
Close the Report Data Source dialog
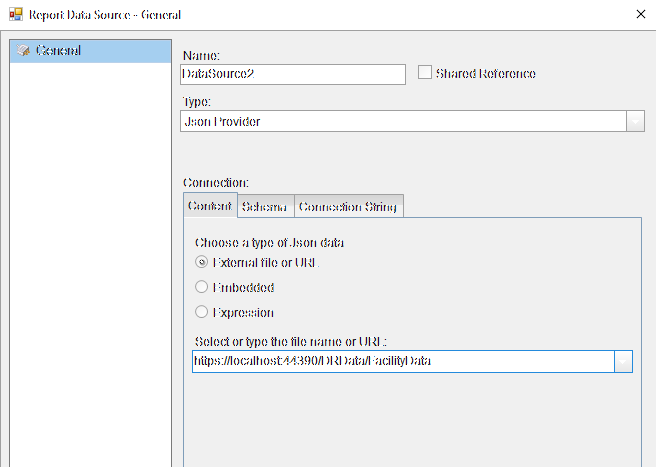[x=641, y=14]
